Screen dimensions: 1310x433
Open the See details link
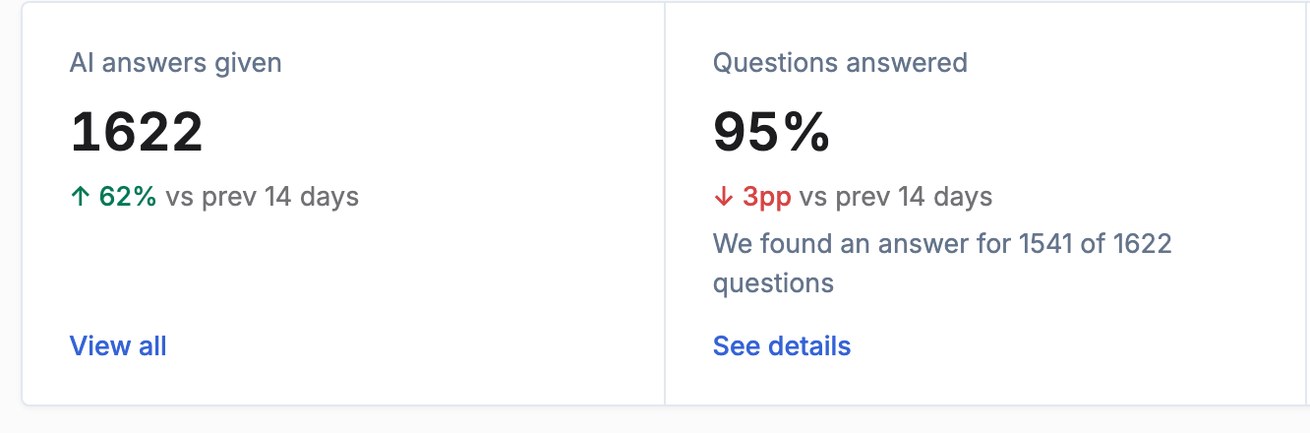pyautogui.click(x=782, y=346)
